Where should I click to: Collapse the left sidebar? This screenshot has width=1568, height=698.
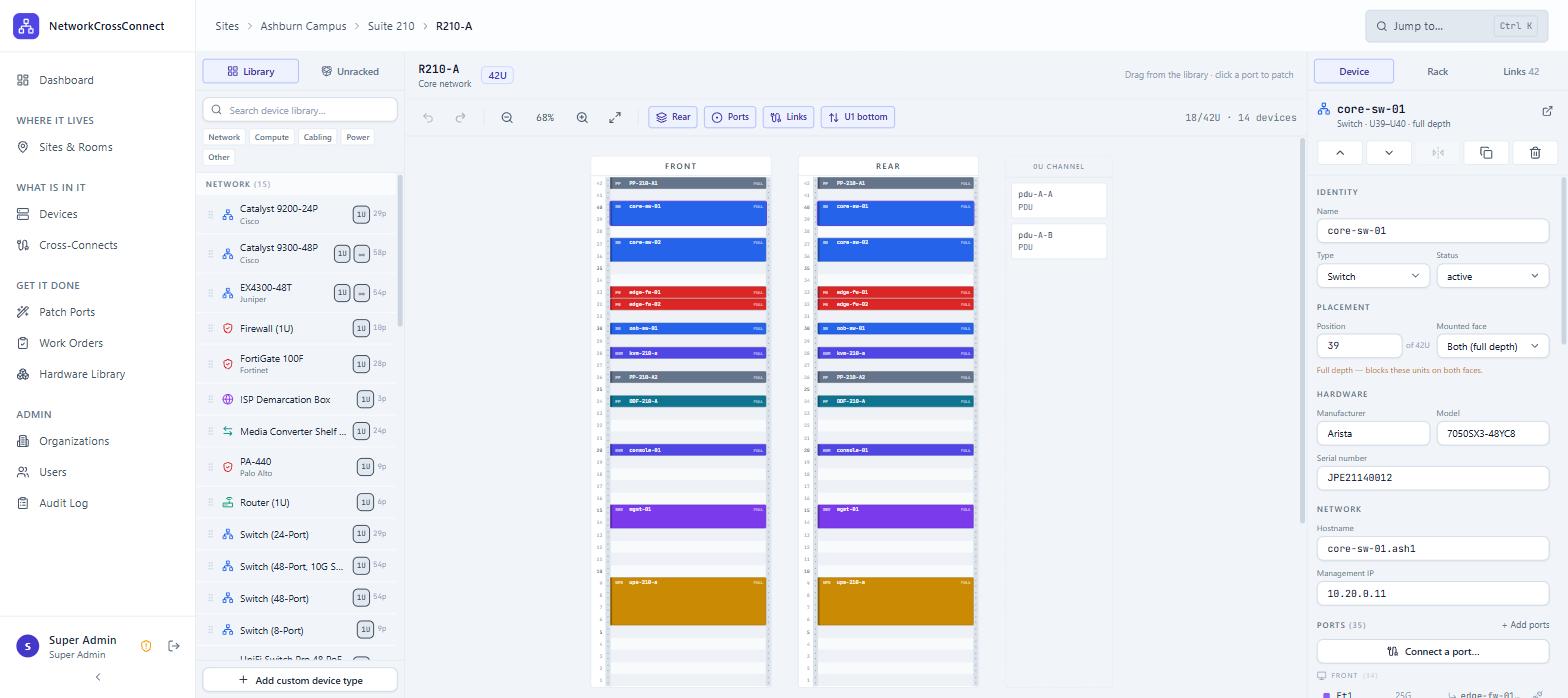(98, 677)
